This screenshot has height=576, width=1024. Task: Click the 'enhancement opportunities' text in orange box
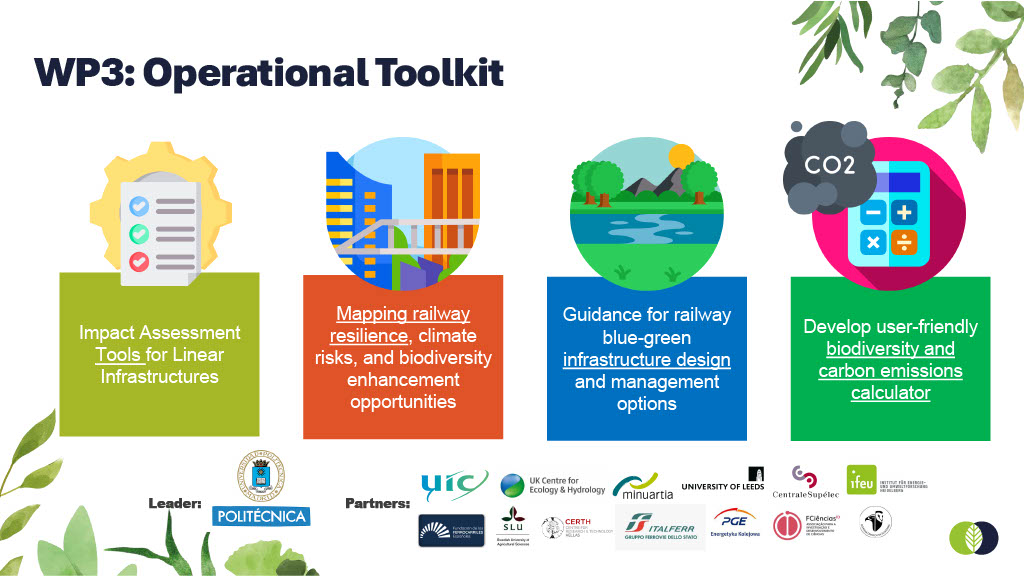(403, 391)
